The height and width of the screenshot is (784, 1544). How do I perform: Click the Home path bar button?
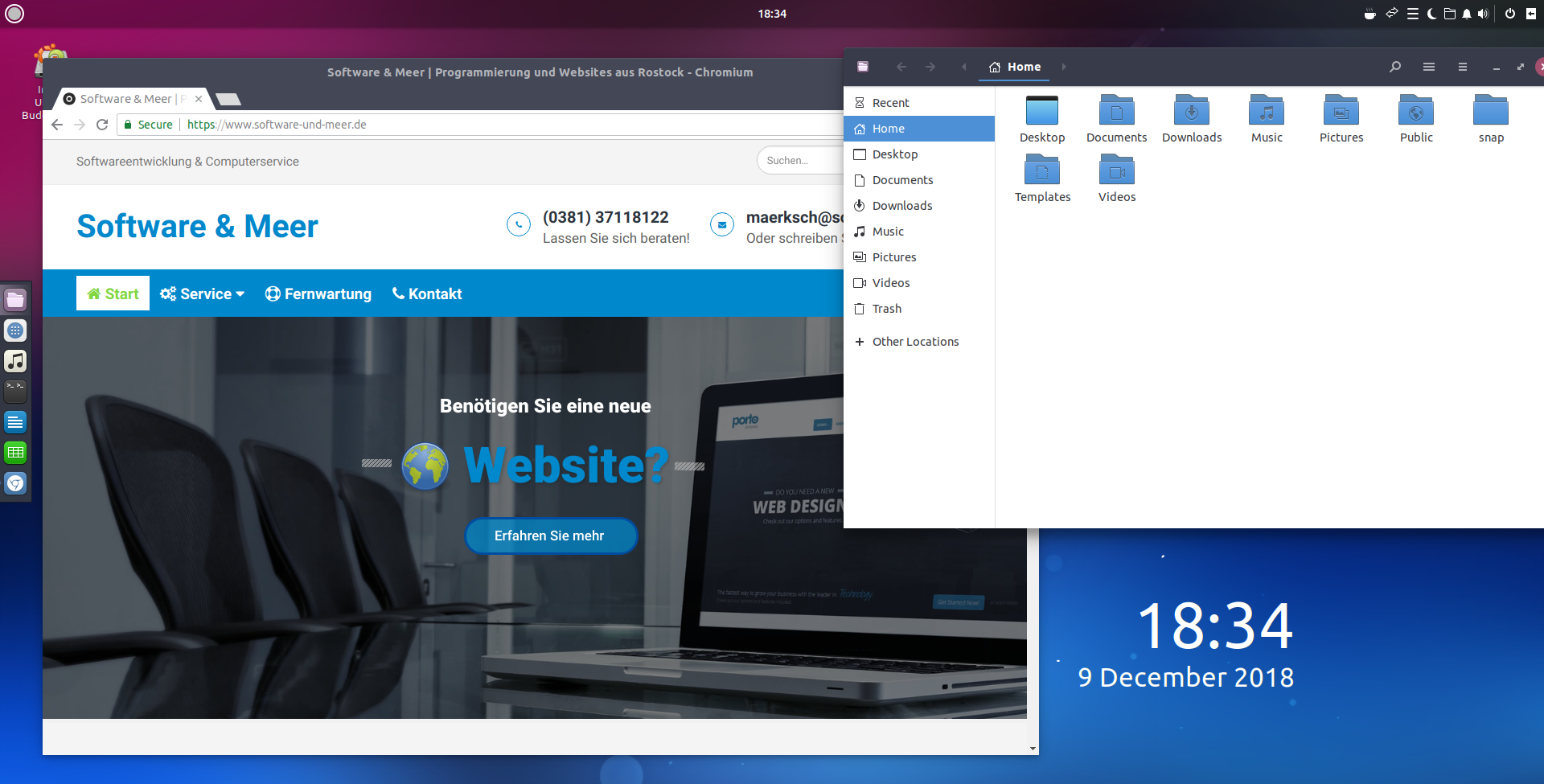point(1015,67)
